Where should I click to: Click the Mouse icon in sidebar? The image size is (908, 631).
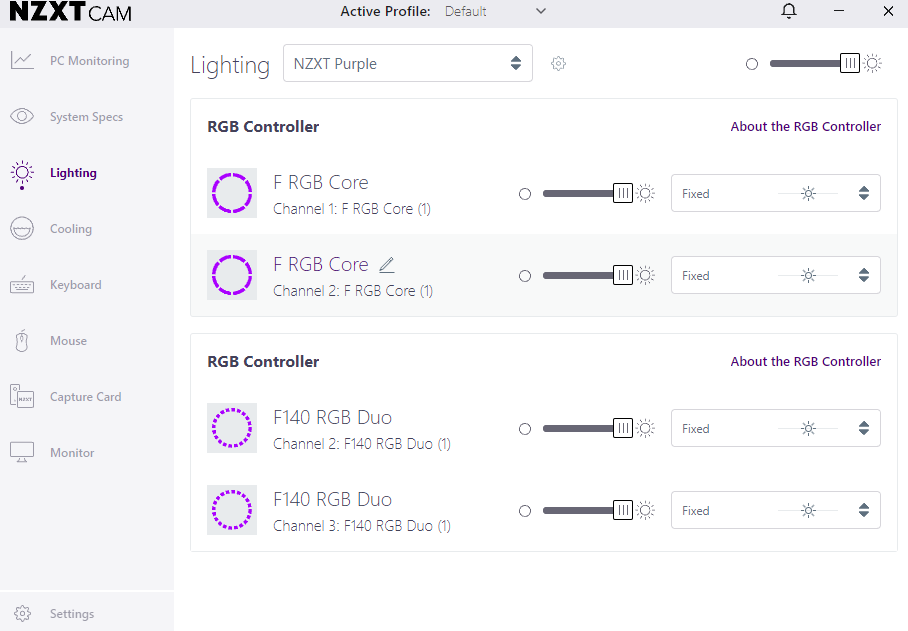coord(22,341)
